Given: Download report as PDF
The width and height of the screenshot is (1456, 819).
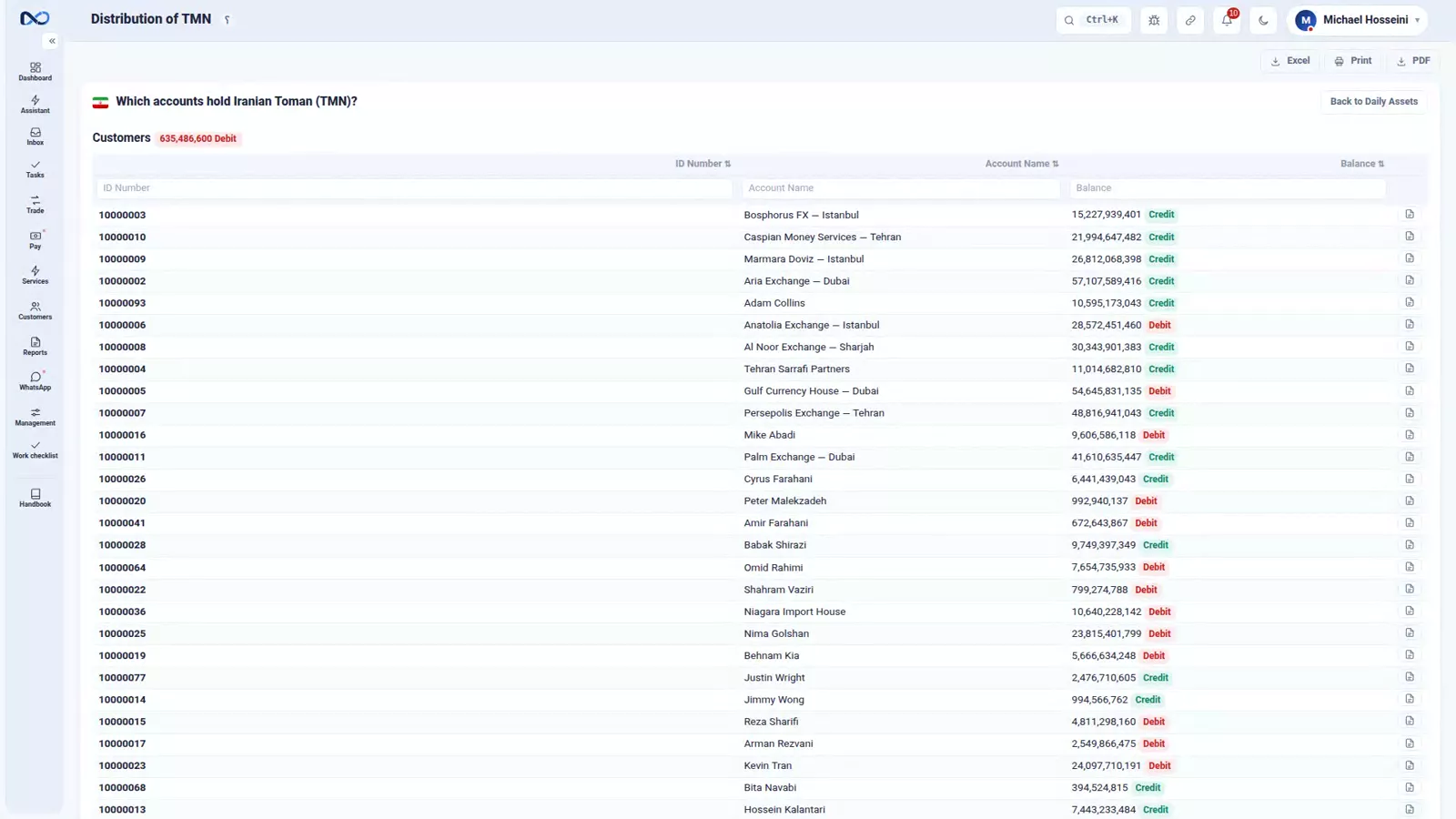Looking at the screenshot, I should click(x=1413, y=61).
